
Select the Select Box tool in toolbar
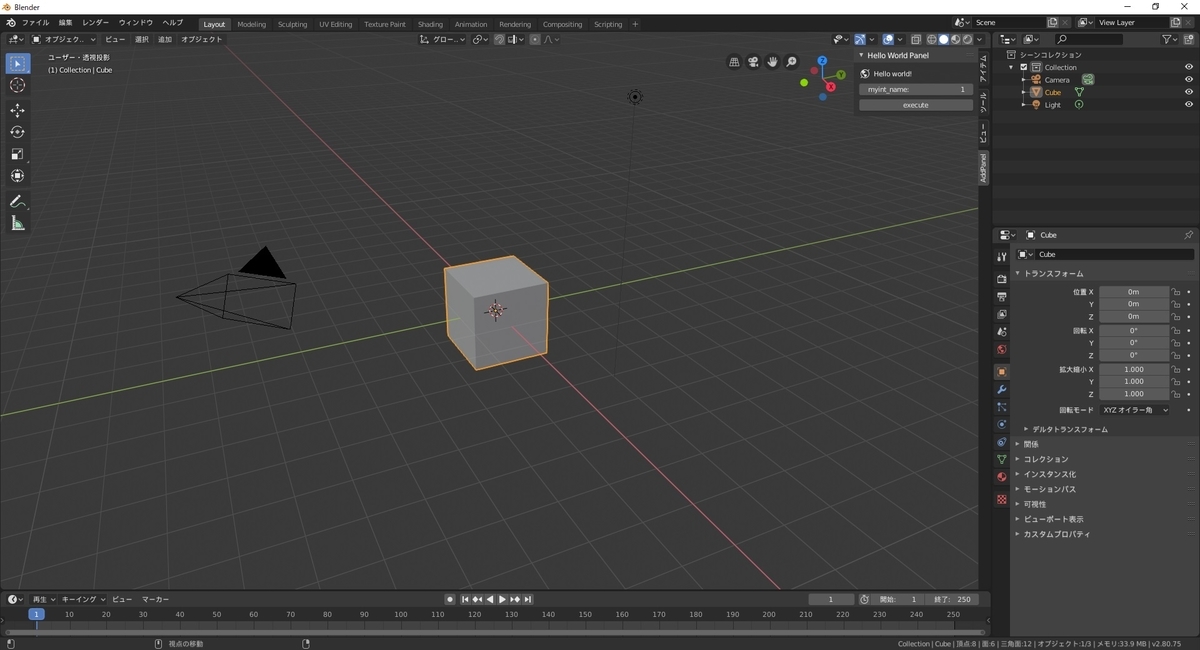pyautogui.click(x=17, y=63)
